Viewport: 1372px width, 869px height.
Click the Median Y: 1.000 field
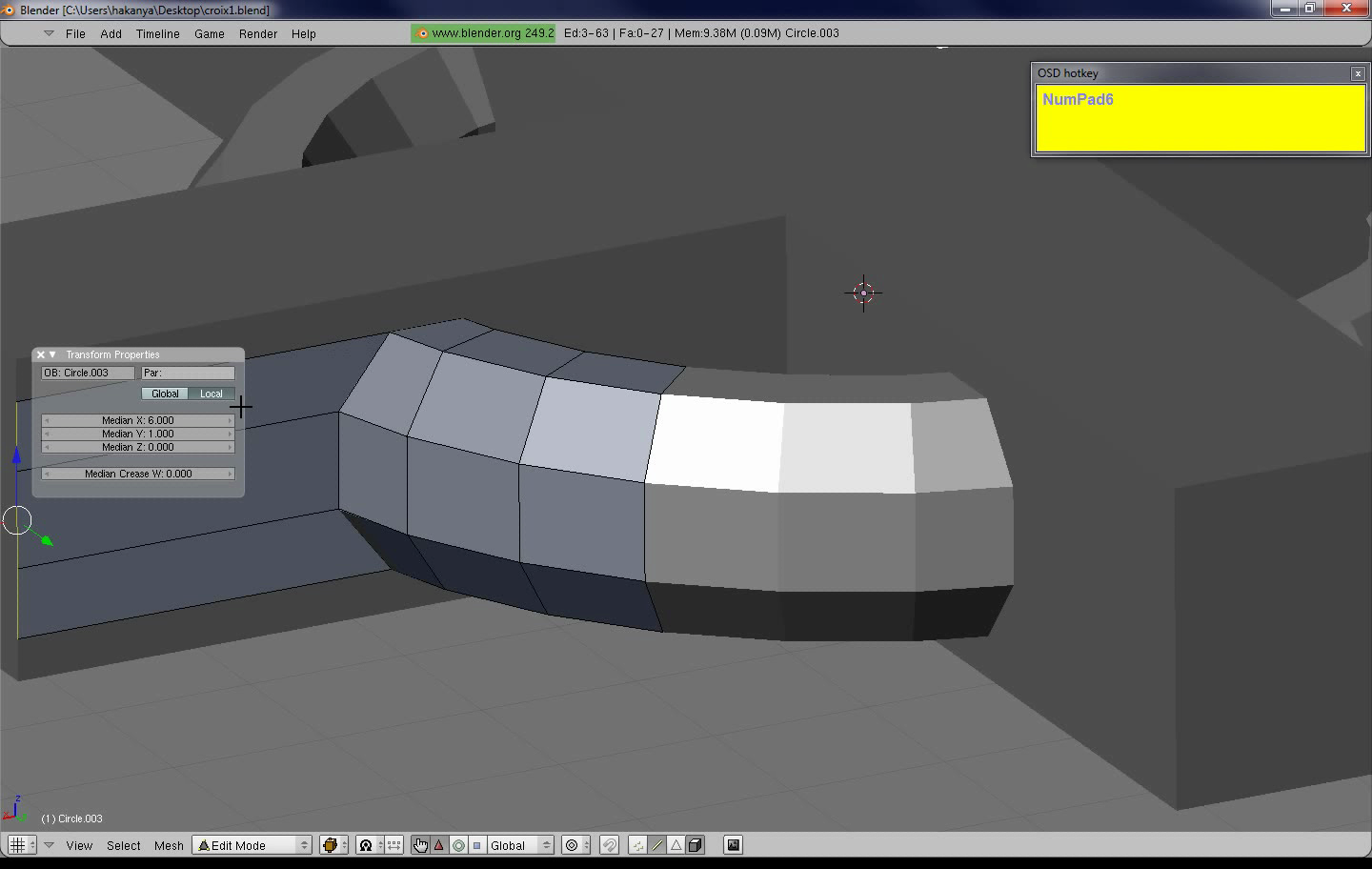coord(138,434)
